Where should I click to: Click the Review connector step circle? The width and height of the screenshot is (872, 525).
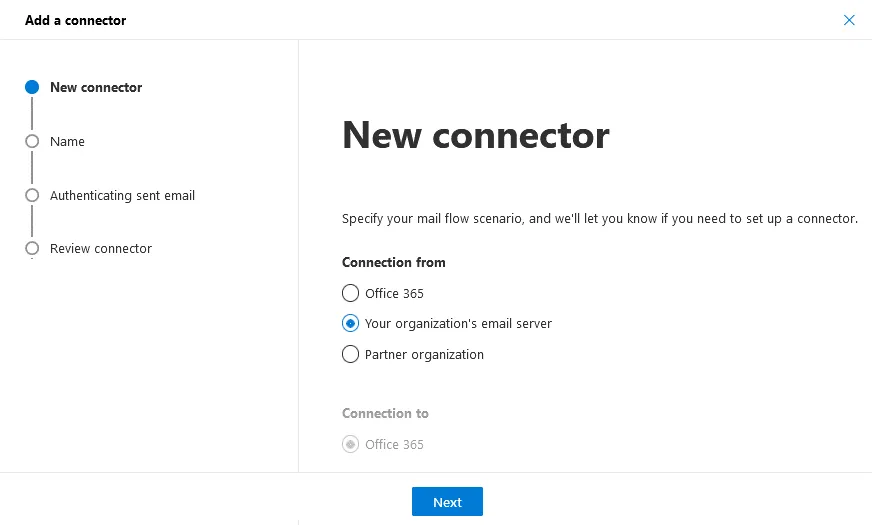[32, 248]
